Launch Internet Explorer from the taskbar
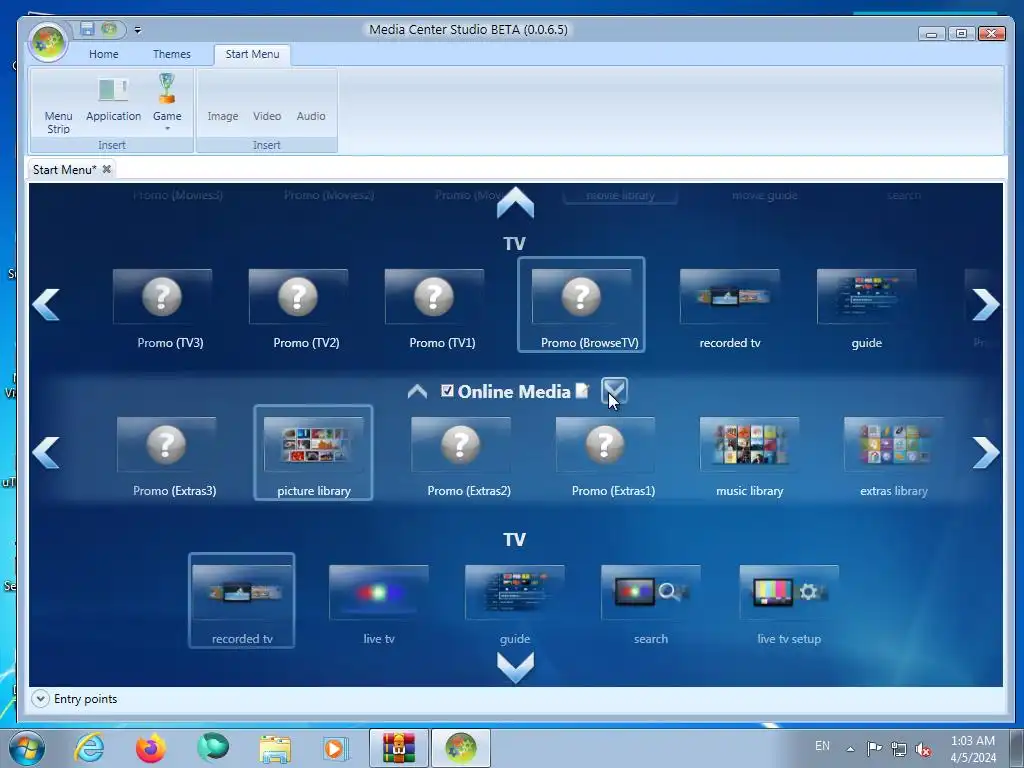 (x=89, y=748)
